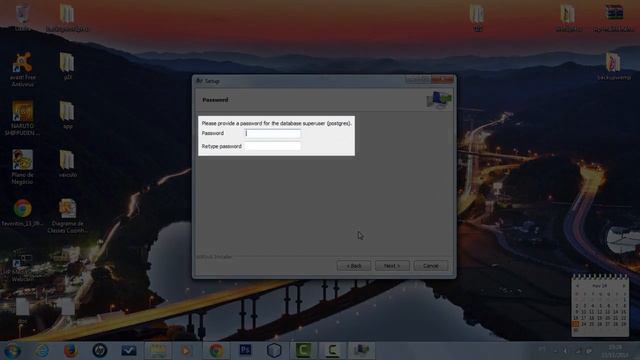Launch Internet Explorer from taskbar
Screen dimensions: 640x360
pos(41,350)
